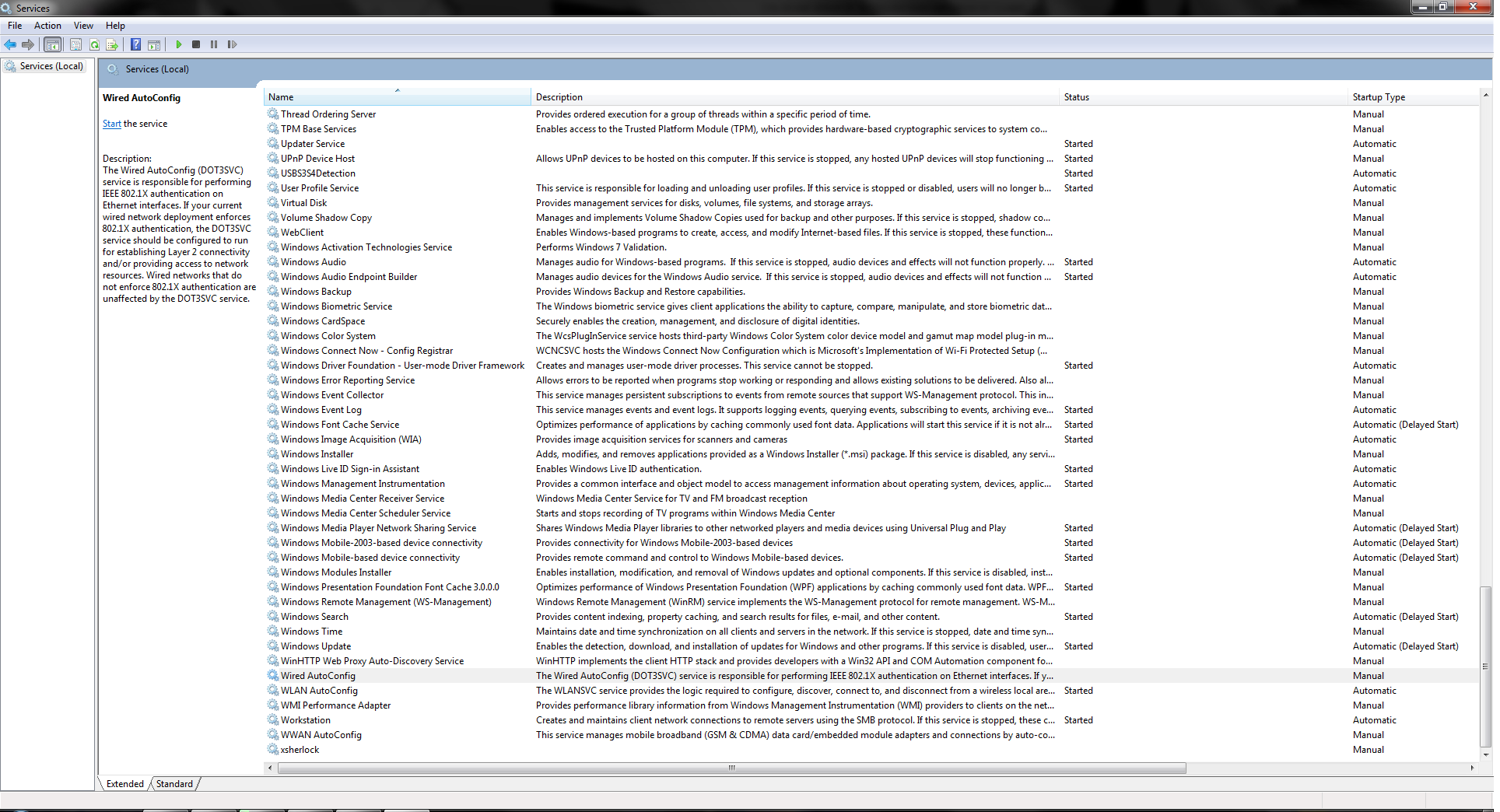Select Windows Image Acquisition (WIA)

coord(871,439)
